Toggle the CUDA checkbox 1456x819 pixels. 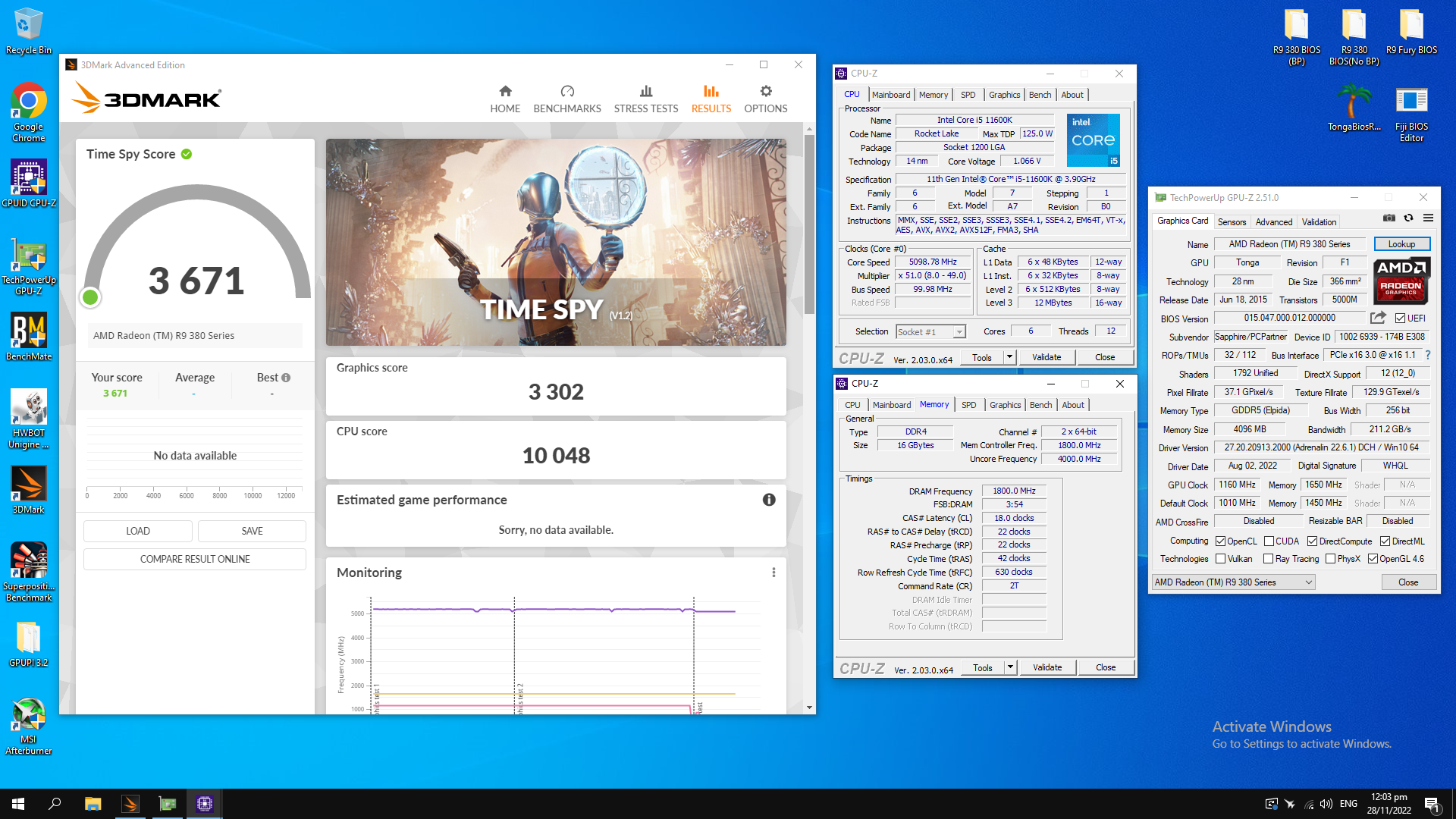[1269, 541]
